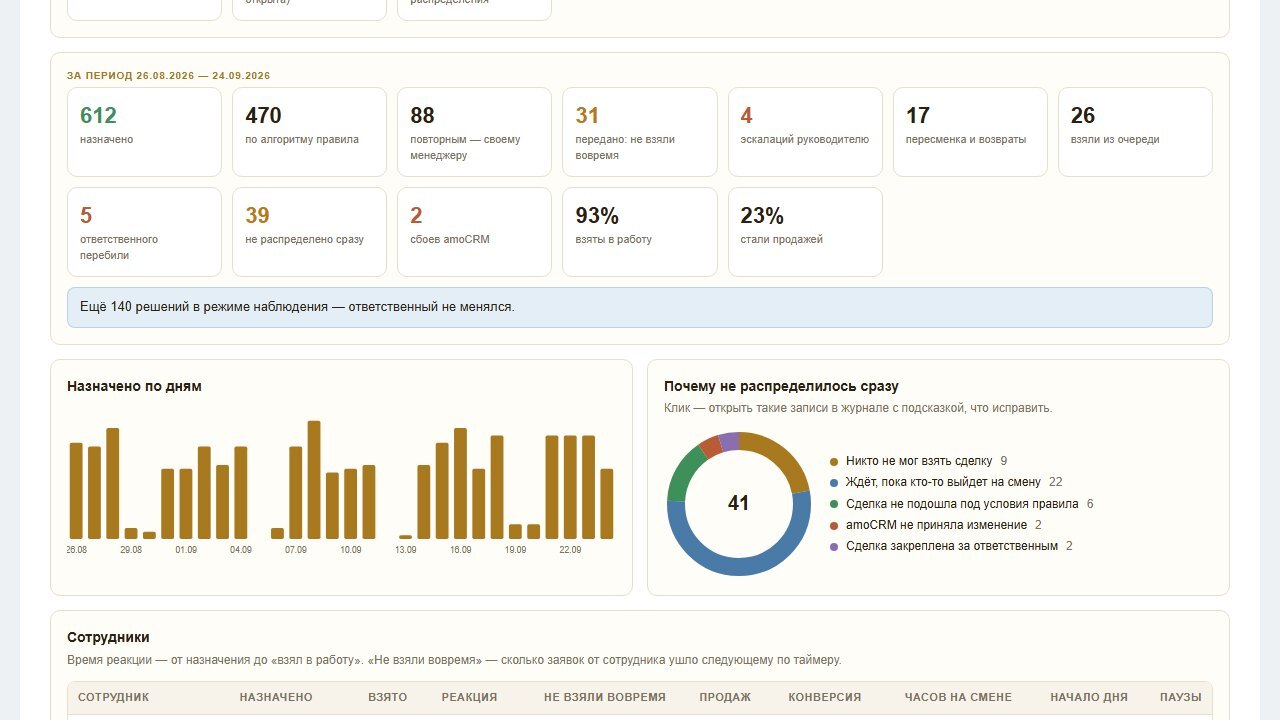Select legend item amoCRM не приняла изменение
1280x720 pixels.
[x=935, y=525]
